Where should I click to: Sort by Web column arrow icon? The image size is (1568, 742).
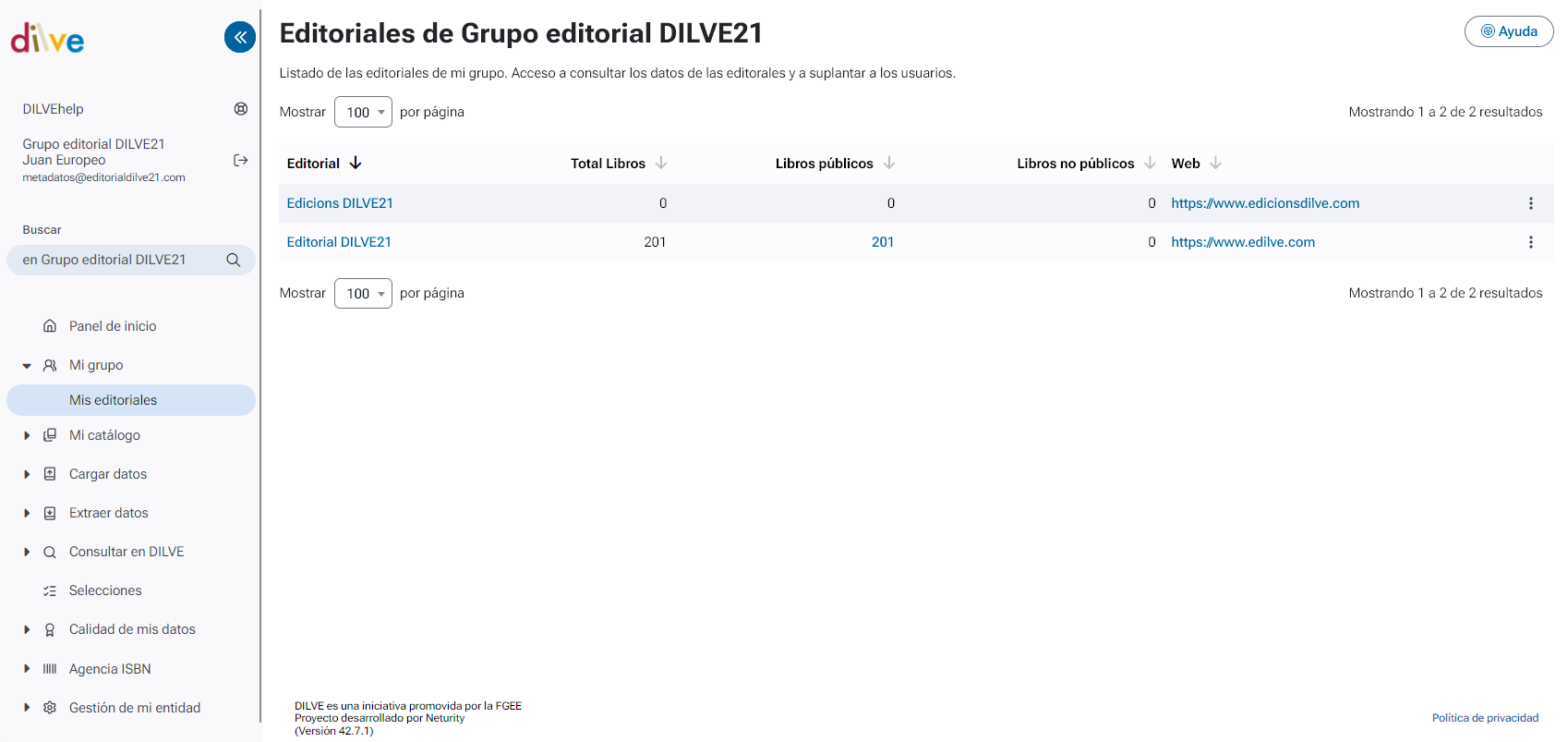[x=1215, y=163]
